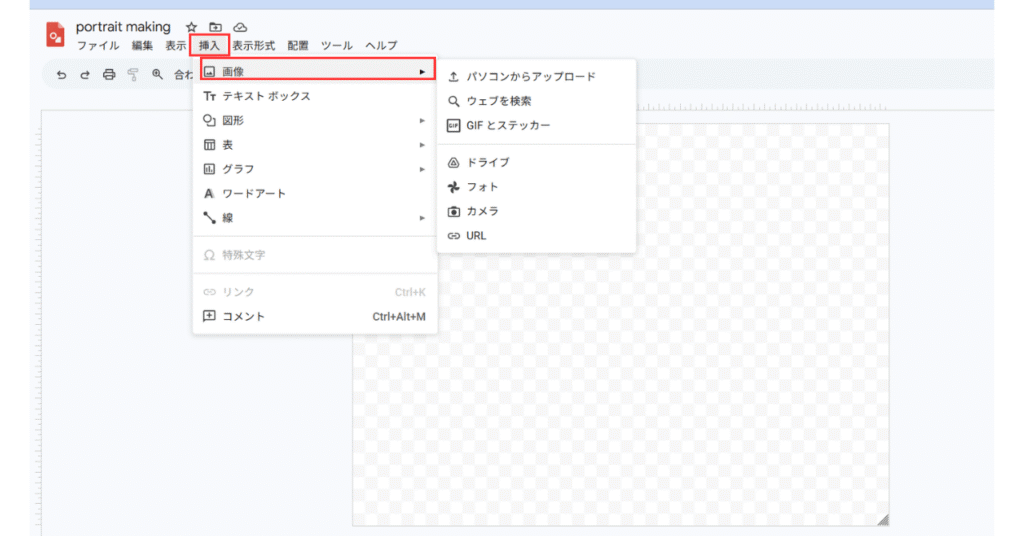The image size is (1024, 536).
Task: Click the canvas resize handle corner
Action: (x=883, y=520)
